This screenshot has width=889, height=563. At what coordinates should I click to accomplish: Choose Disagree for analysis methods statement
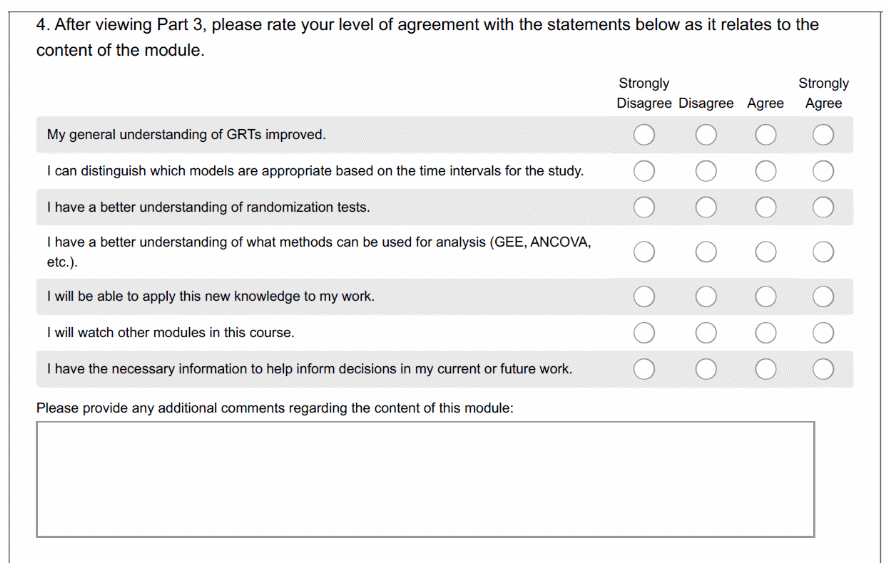click(706, 252)
